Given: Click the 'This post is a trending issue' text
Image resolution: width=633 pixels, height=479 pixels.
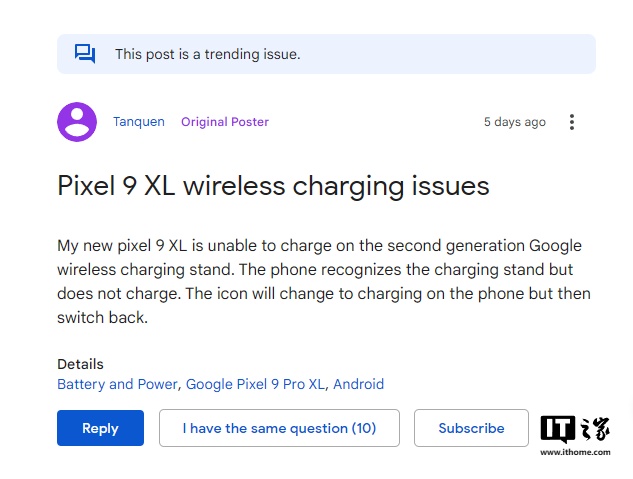Looking at the screenshot, I should [x=207, y=54].
